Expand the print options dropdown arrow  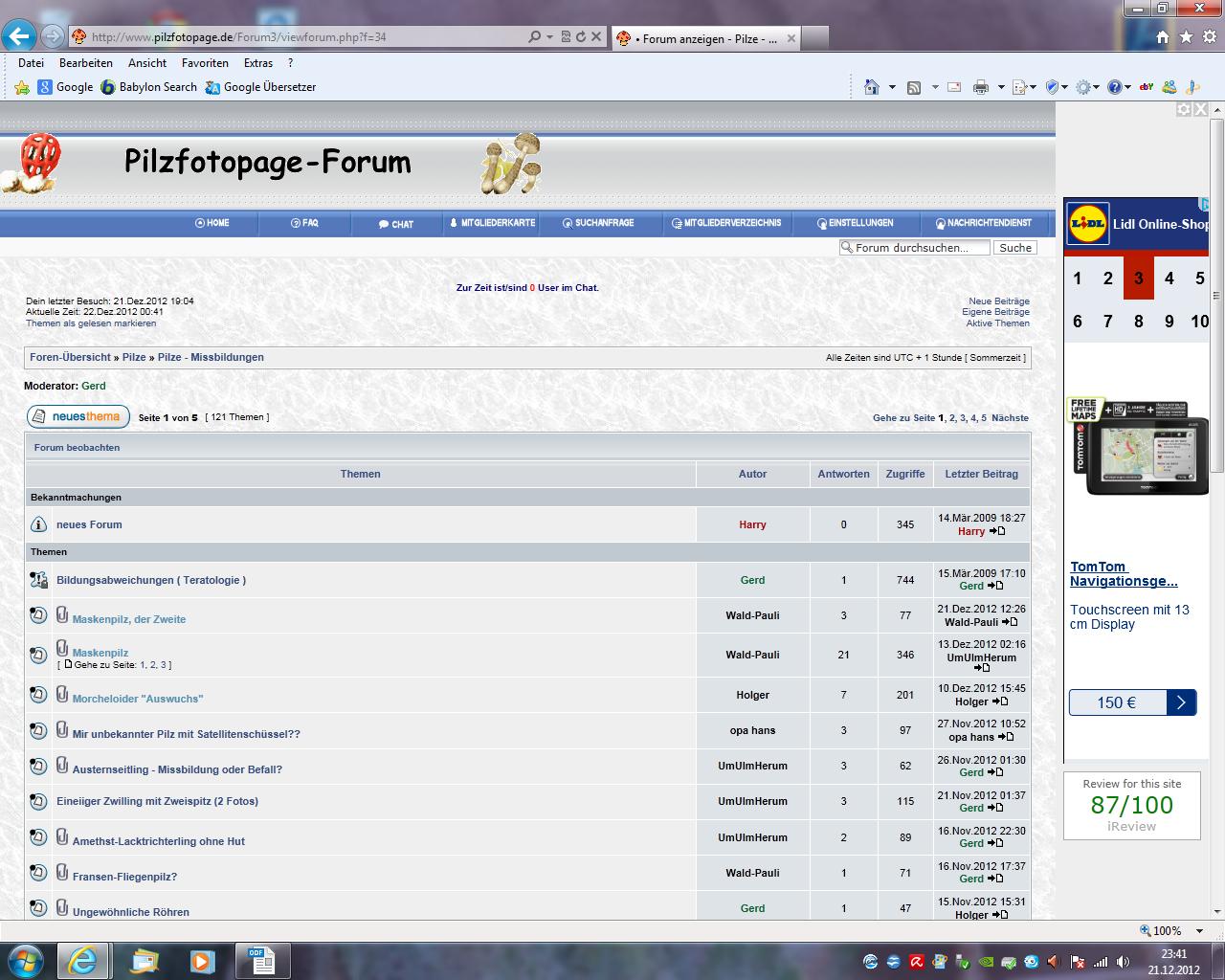[x=1001, y=87]
